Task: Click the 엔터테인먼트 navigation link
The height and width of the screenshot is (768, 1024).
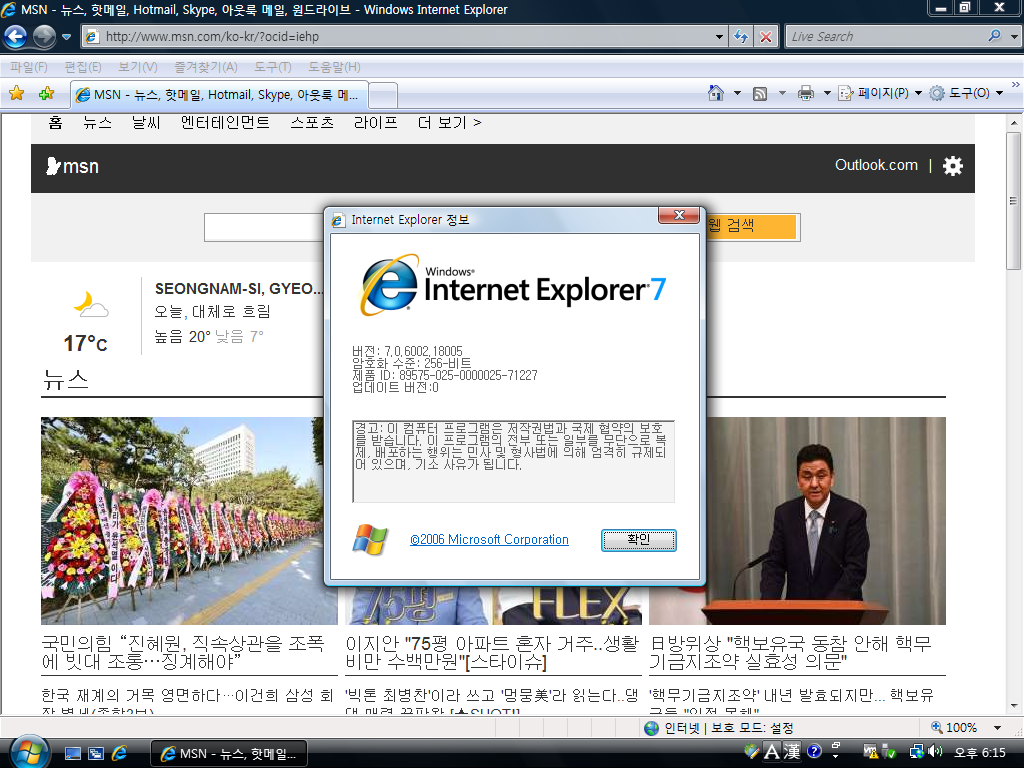Action: (225, 122)
